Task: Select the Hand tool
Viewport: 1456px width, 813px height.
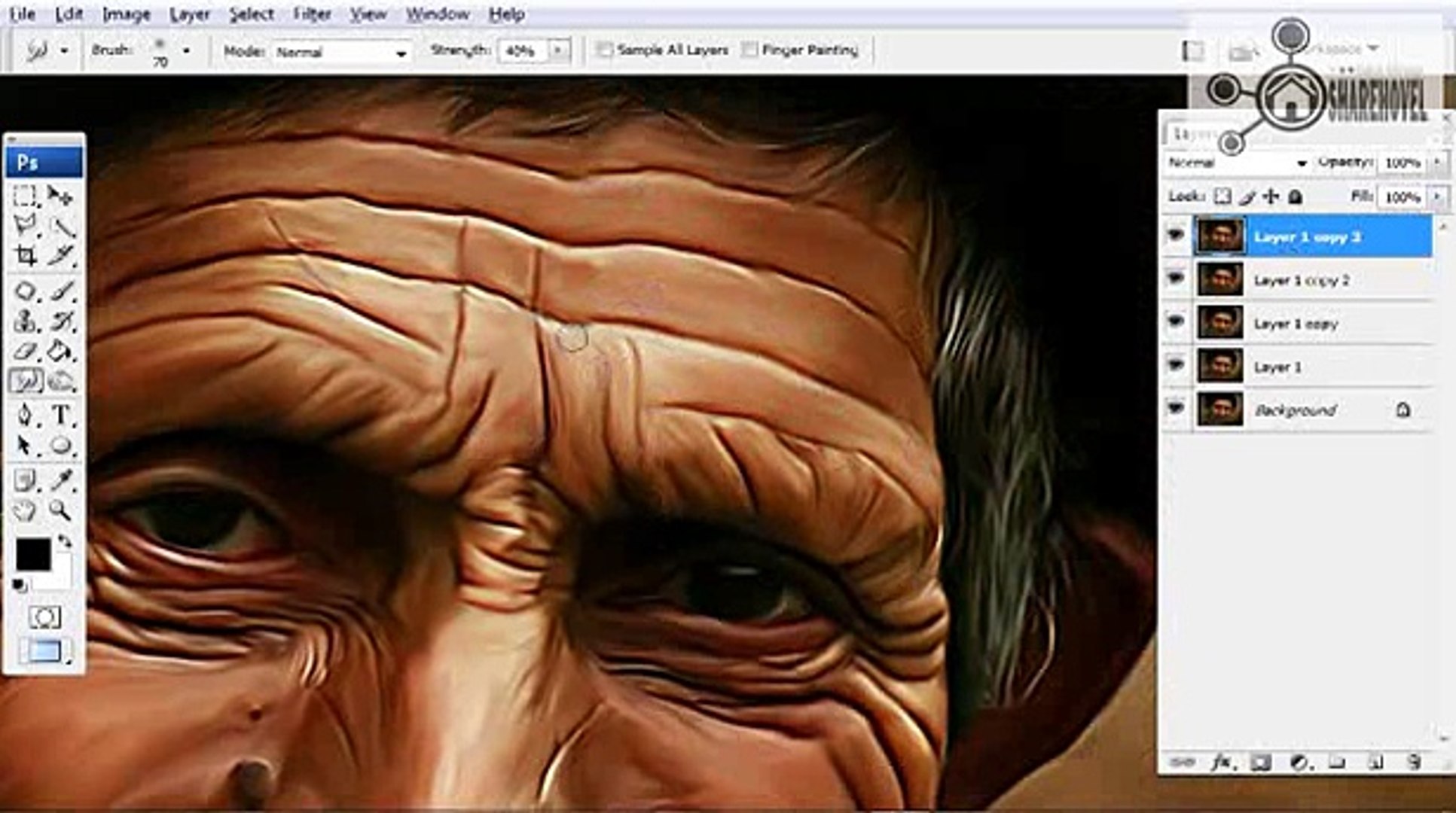Action: point(26,511)
